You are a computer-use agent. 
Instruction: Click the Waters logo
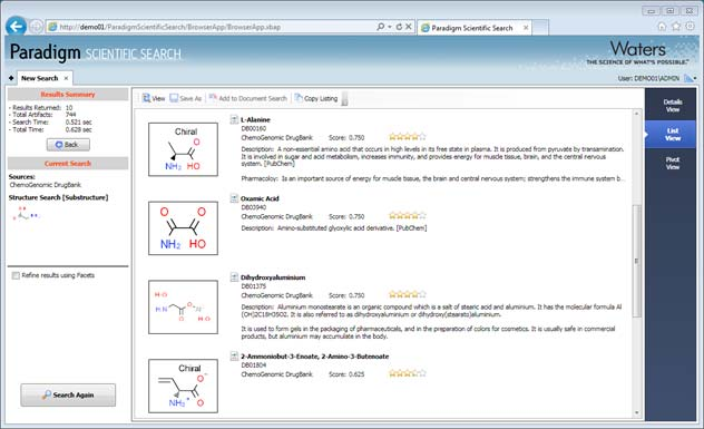coord(638,53)
